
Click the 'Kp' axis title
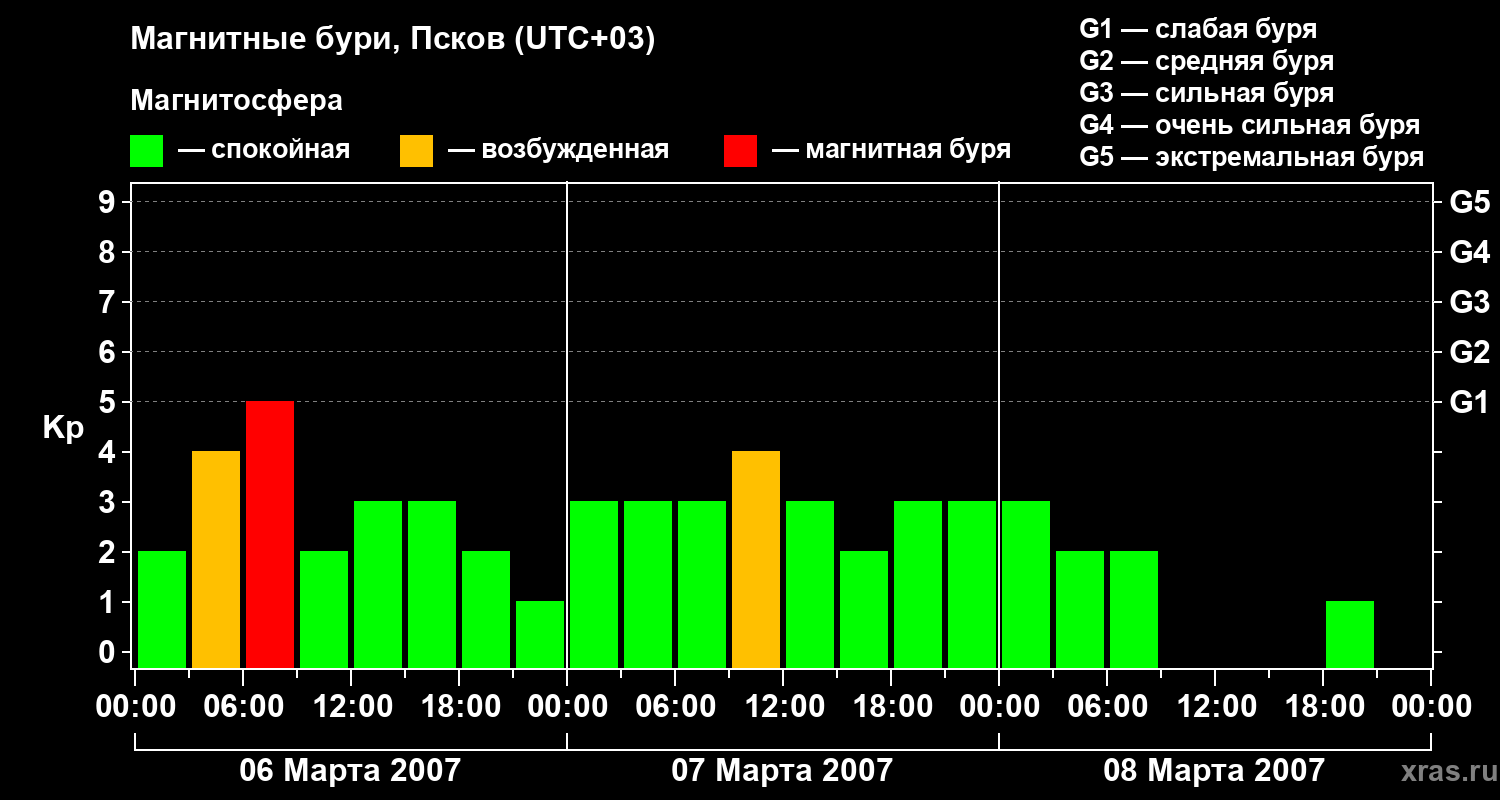[x=63, y=428]
